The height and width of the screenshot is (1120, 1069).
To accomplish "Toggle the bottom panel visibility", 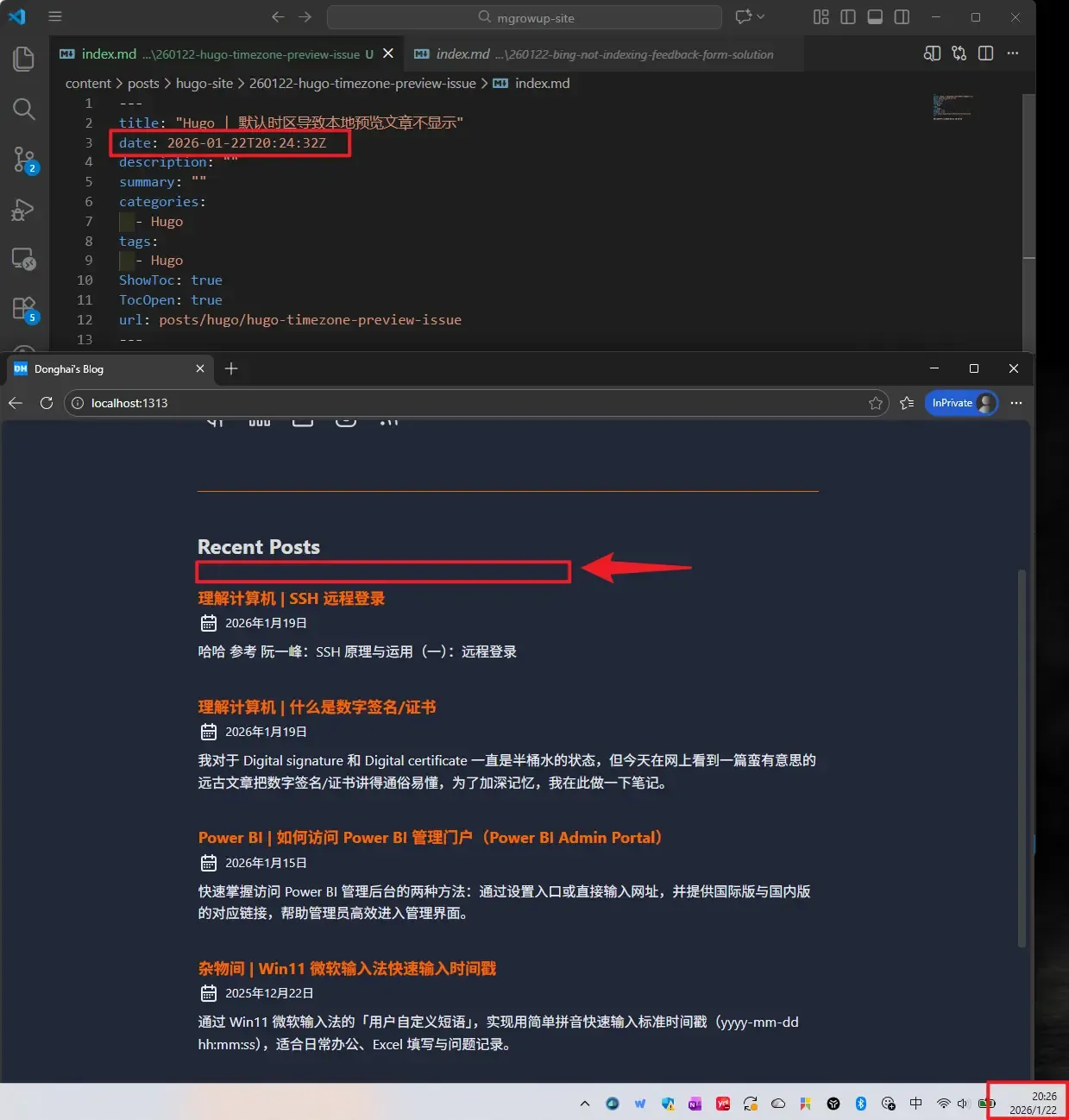I will coord(874,16).
